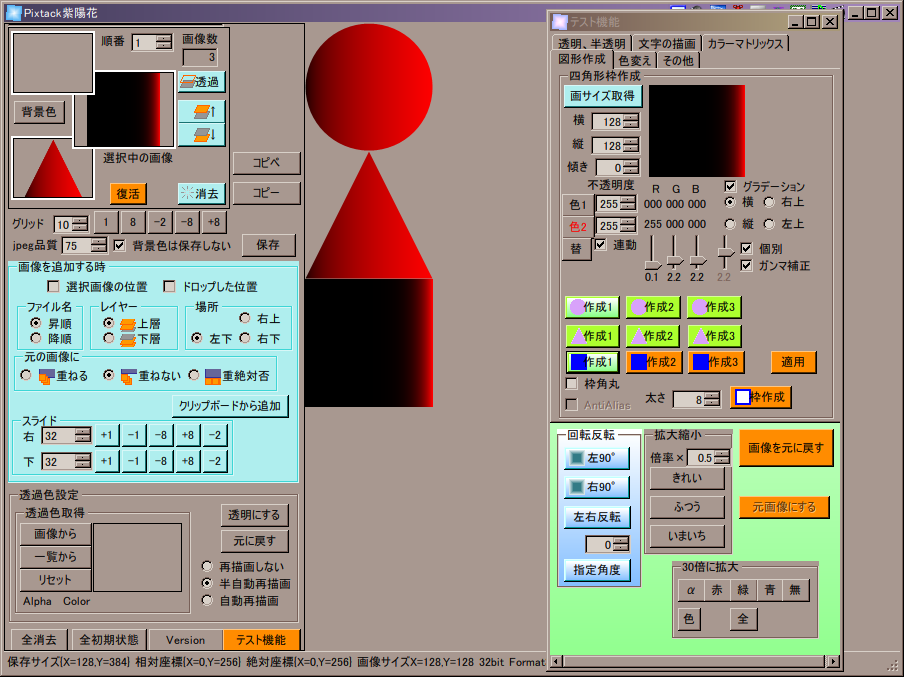Enable 枠角丸 rounded frame checkbox
The height and width of the screenshot is (677, 904).
[x=572, y=383]
